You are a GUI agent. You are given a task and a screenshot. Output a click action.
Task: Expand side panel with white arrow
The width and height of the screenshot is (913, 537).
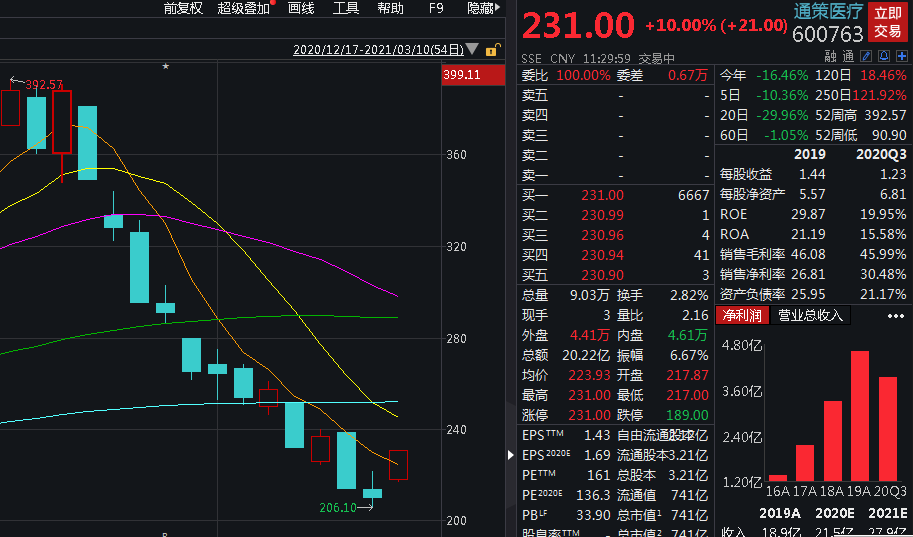[511, 455]
